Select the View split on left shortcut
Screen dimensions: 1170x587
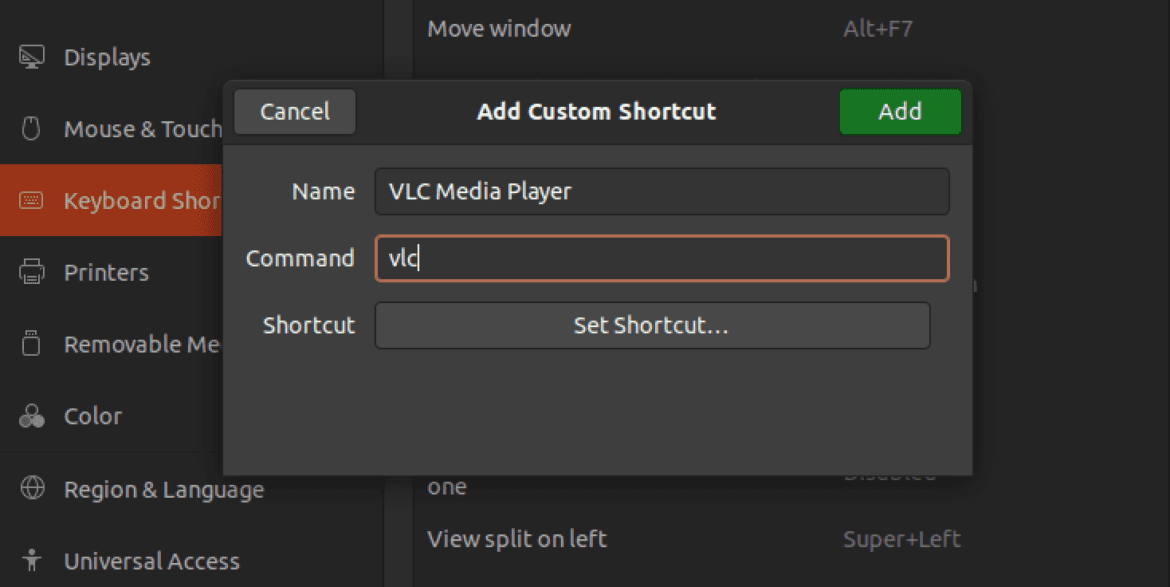pyautogui.click(x=516, y=538)
